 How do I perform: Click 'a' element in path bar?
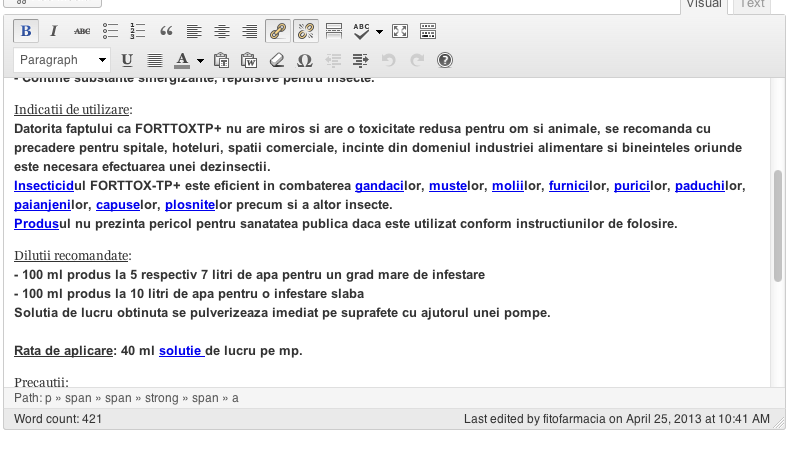pyautogui.click(x=235, y=398)
